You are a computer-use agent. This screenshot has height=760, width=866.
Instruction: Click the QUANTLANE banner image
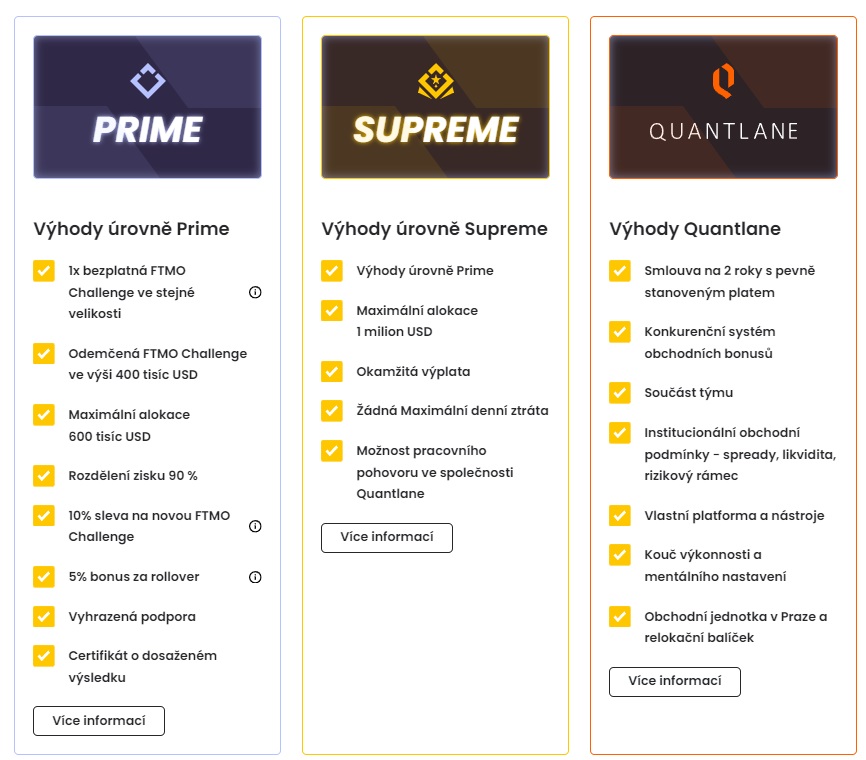[724, 107]
